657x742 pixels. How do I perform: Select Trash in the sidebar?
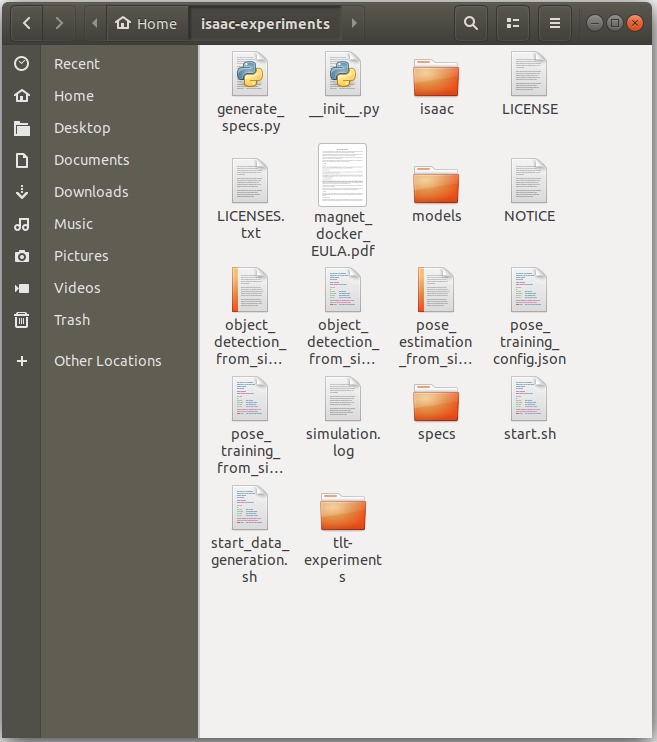click(72, 320)
